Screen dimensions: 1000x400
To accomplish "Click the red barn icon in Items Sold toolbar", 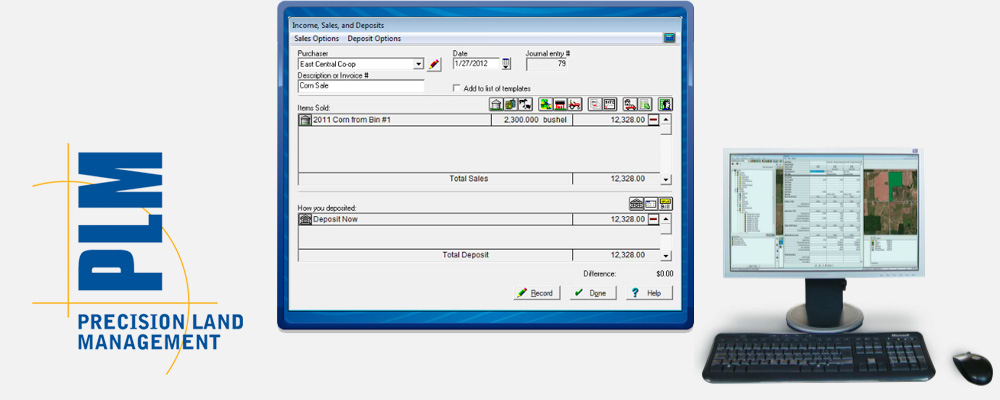I will coord(561,104).
